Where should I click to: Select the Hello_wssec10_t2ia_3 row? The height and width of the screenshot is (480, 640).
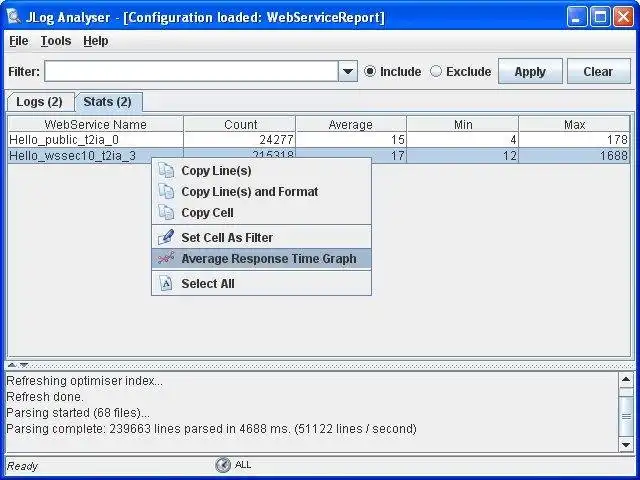tap(319, 156)
